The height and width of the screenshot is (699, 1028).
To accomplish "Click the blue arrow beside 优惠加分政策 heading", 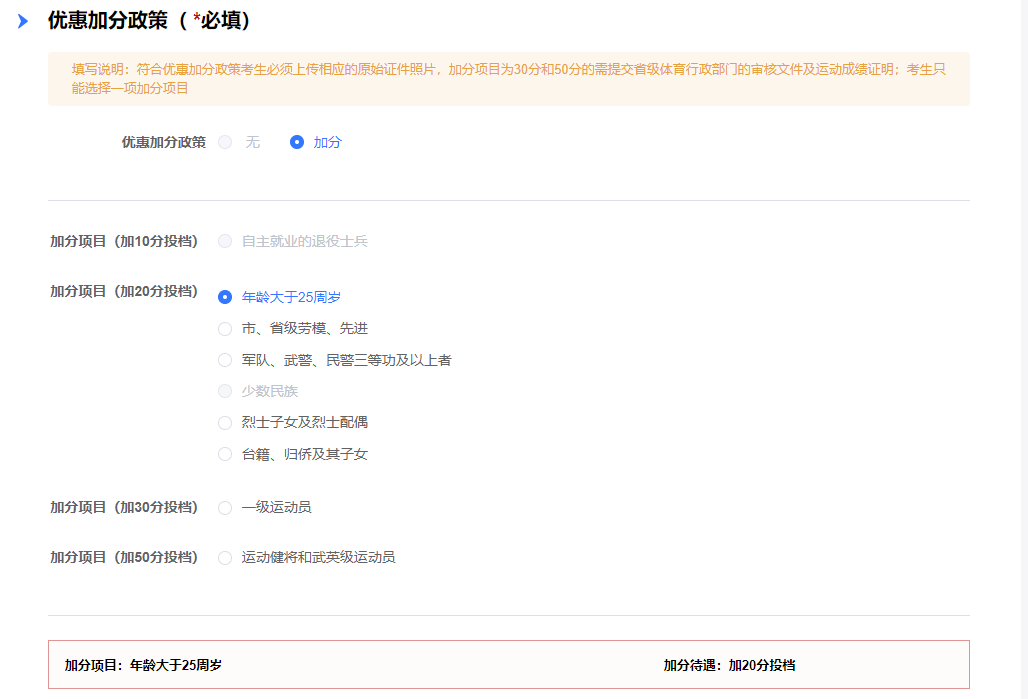I will coord(23,21).
